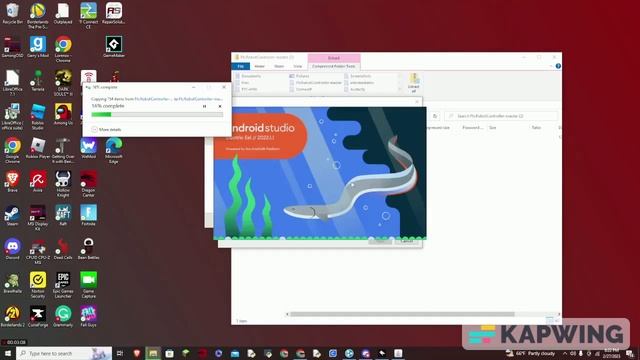Cancel the file copy with the X
This screenshot has width=640, height=360.
point(220,107)
